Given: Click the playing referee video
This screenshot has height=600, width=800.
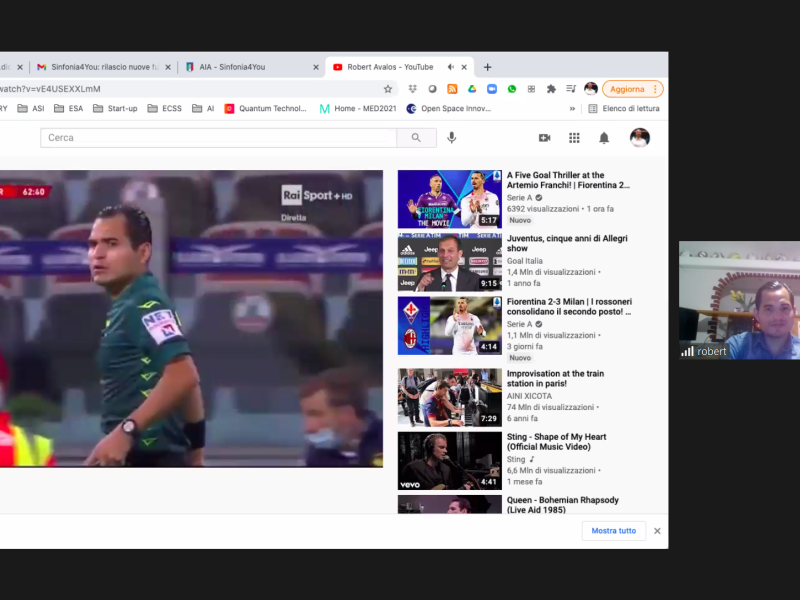Looking at the screenshot, I should point(191,318).
